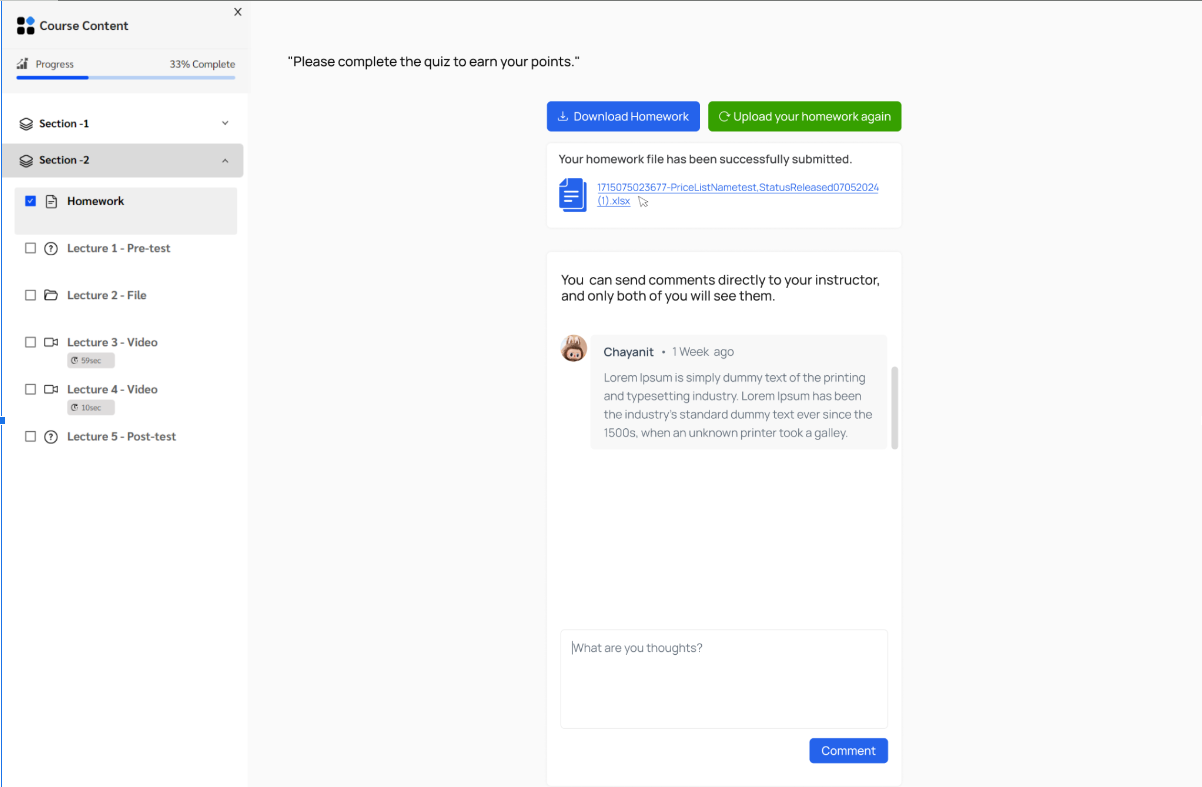The height and width of the screenshot is (787, 1202).
Task: Click the Section -2 layers icon
Action: pyautogui.click(x=26, y=161)
